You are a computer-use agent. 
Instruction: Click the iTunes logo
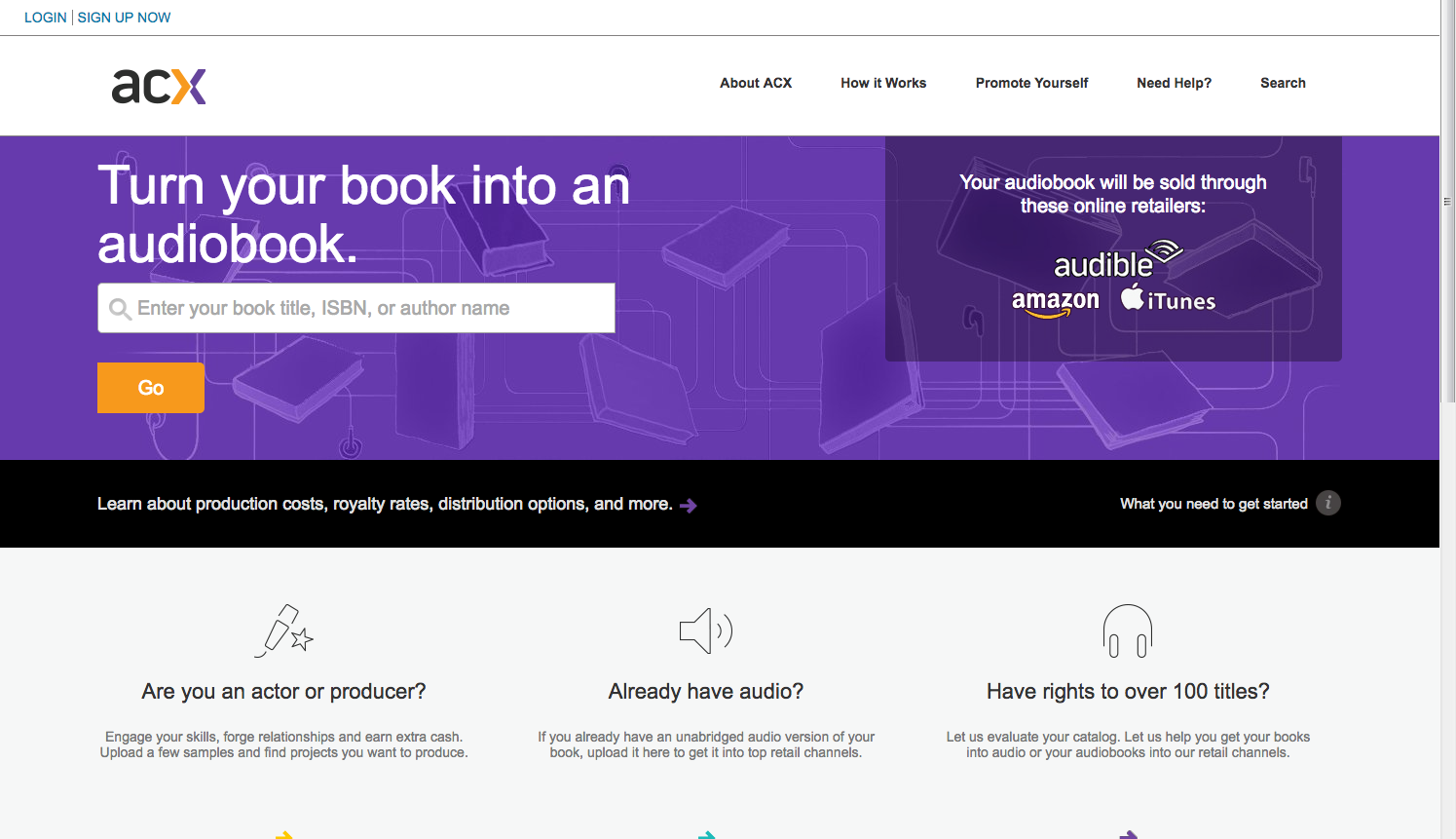1168,299
